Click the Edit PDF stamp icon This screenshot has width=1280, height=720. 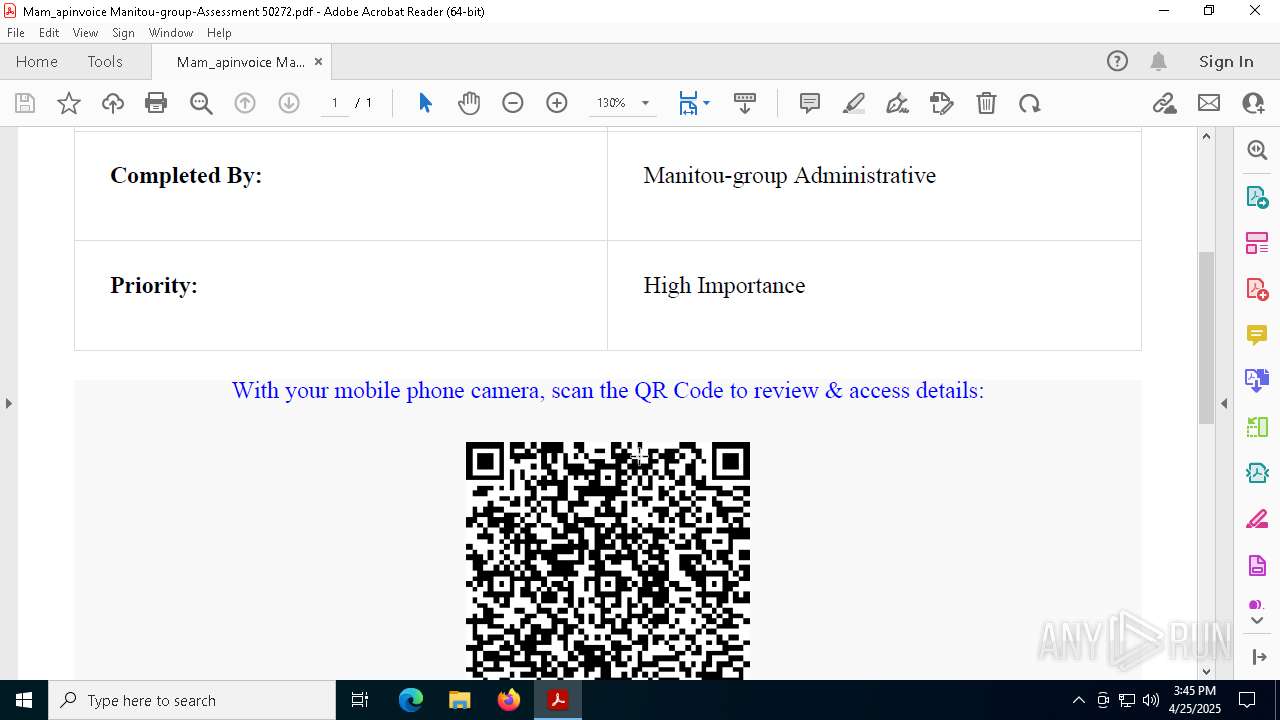pyautogui.click(x=942, y=103)
